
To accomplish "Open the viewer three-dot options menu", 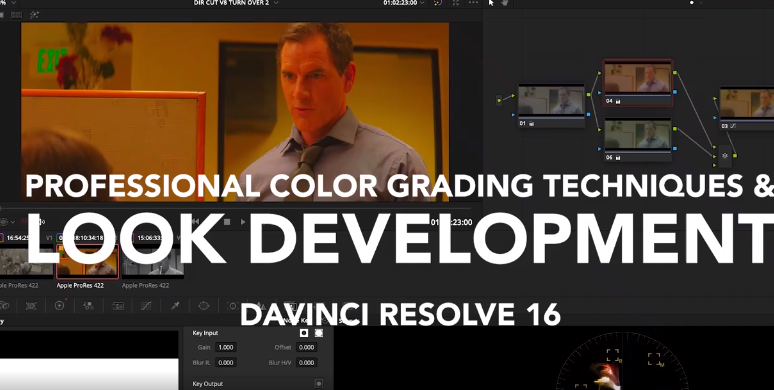I will coord(473,3).
